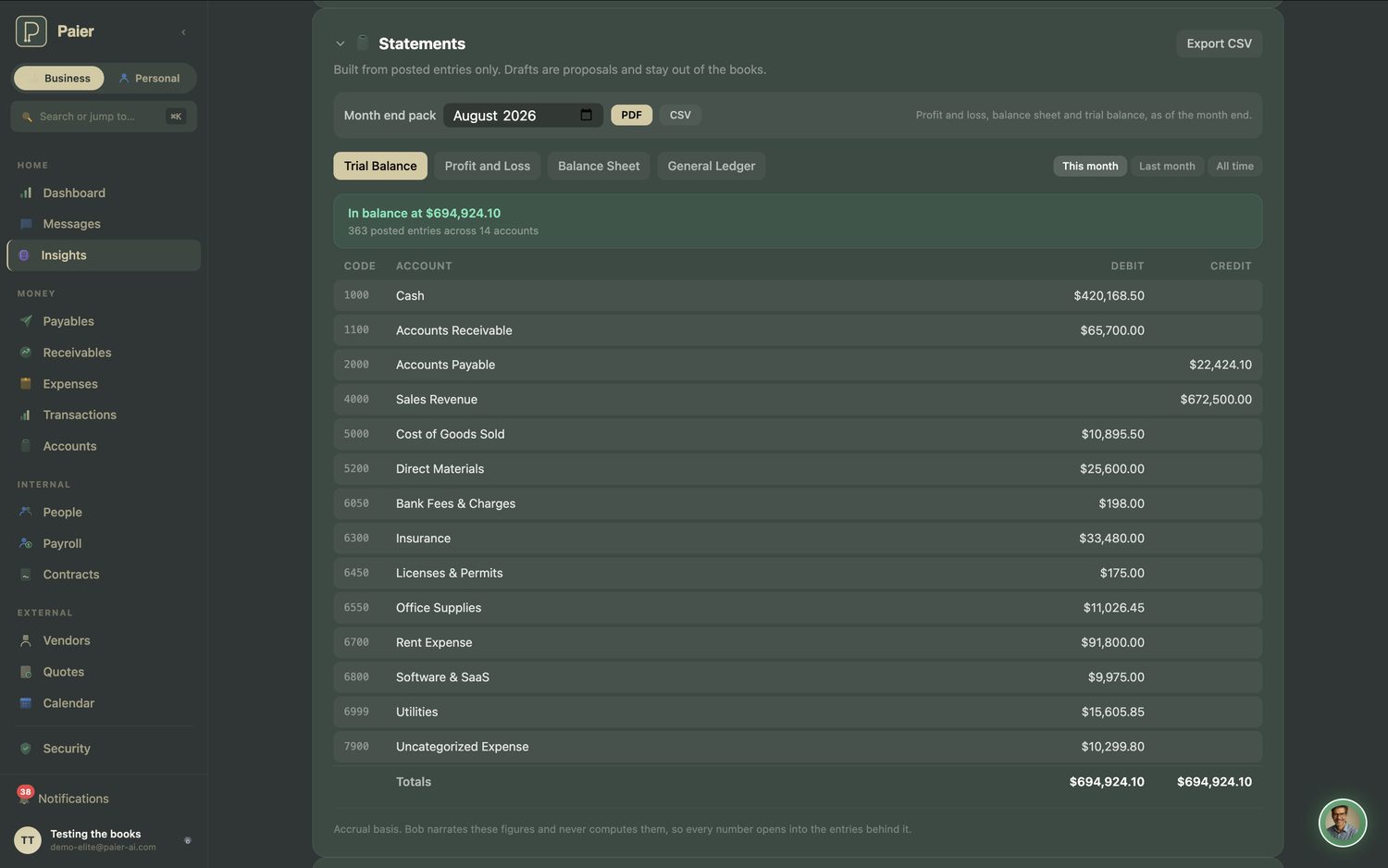Switch to Business mode
Screen dimensions: 1388x868
(x=59, y=78)
